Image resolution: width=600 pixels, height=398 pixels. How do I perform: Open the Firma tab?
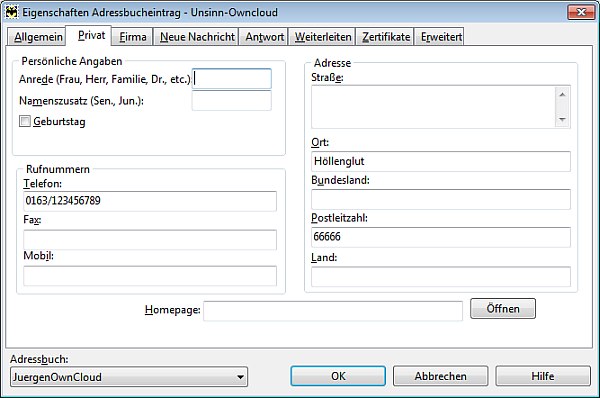(x=133, y=37)
